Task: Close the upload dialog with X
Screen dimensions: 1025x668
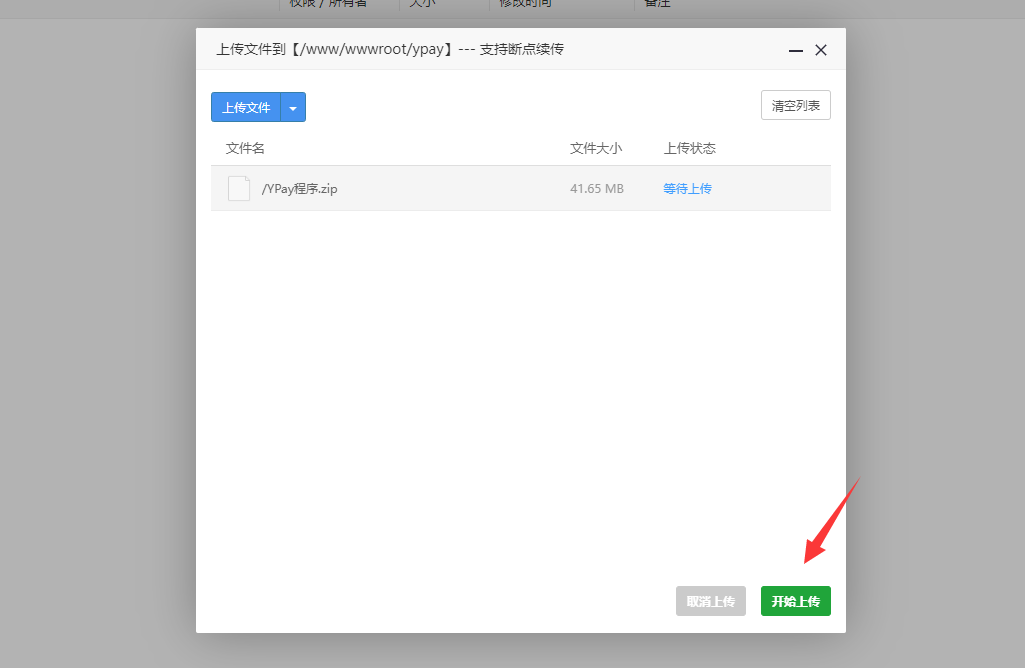Action: click(821, 50)
